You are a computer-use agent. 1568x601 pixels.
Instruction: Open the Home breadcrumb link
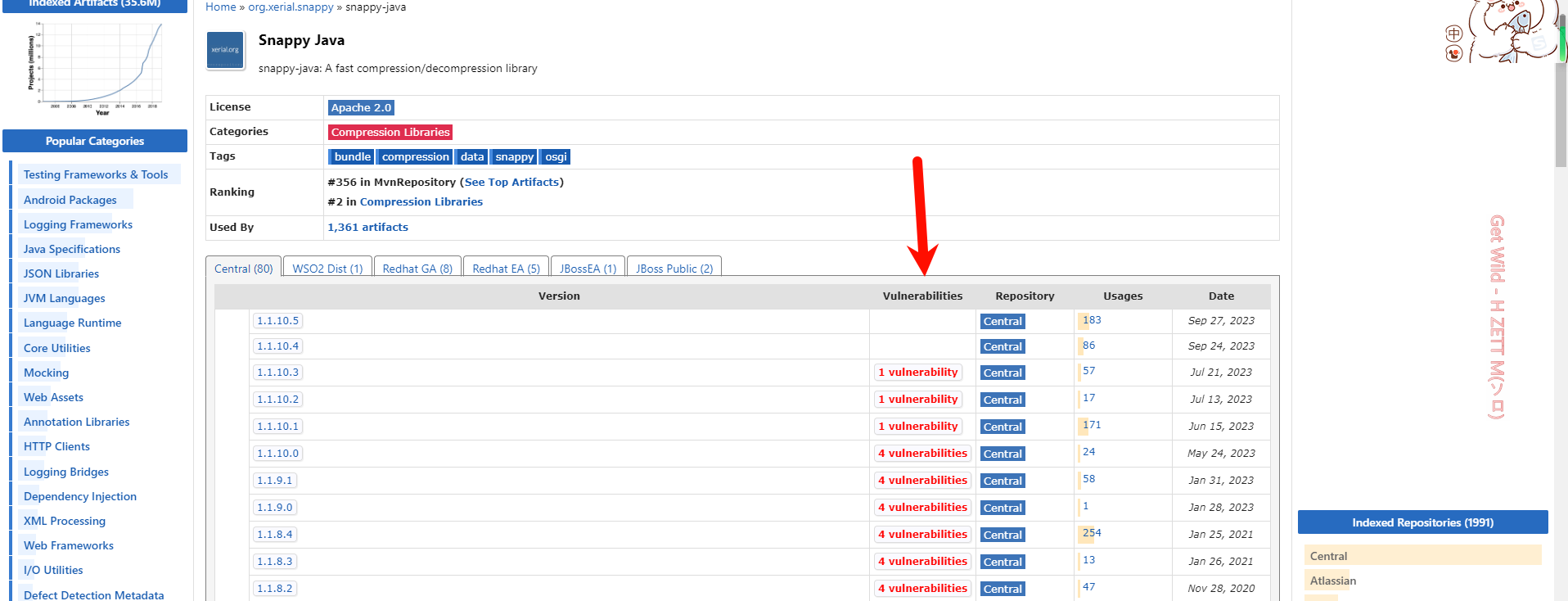click(x=220, y=7)
